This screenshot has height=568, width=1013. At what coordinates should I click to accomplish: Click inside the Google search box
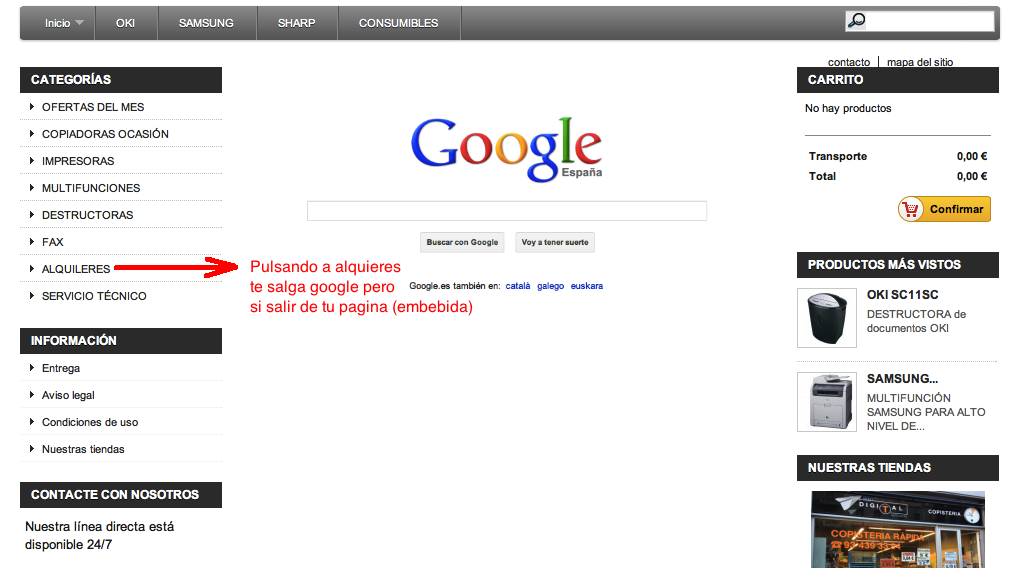[x=507, y=211]
